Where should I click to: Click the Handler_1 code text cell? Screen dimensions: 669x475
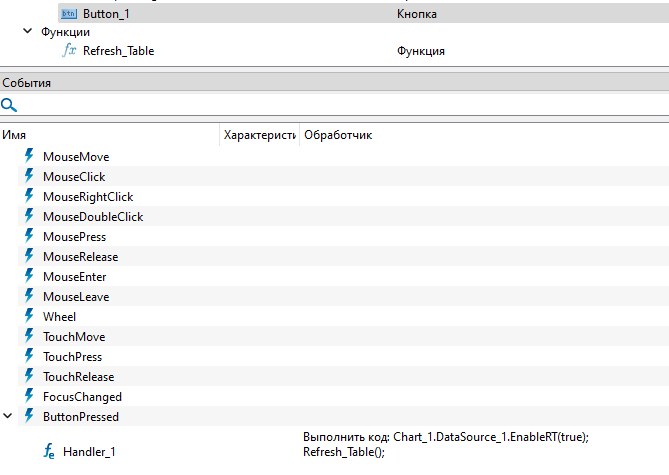coord(444,445)
